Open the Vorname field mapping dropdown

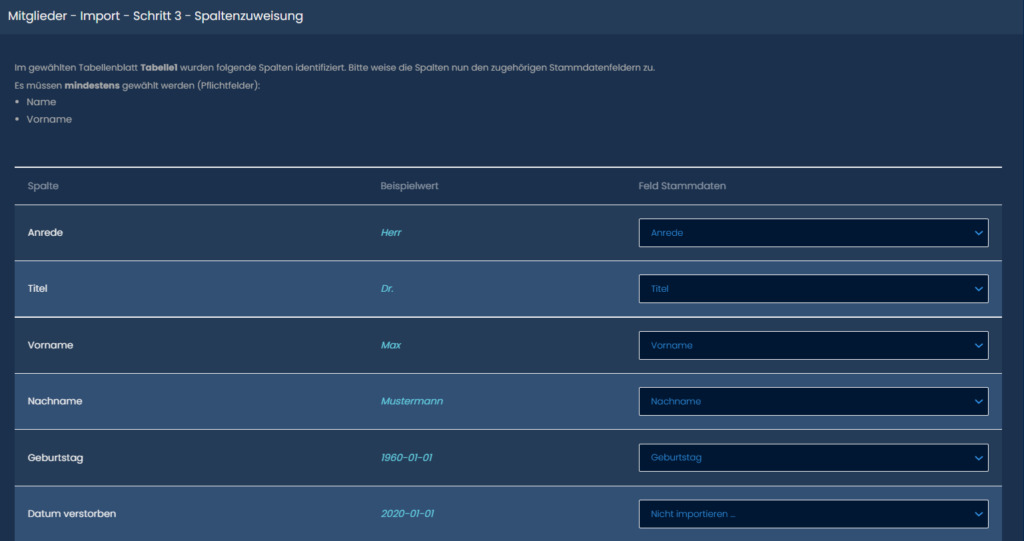tap(812, 345)
